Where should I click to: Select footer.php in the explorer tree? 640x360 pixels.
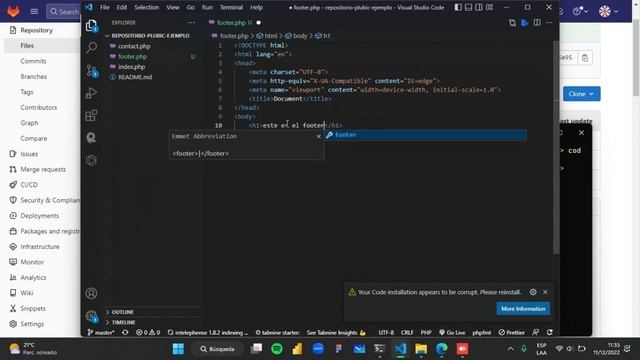click(x=132, y=56)
